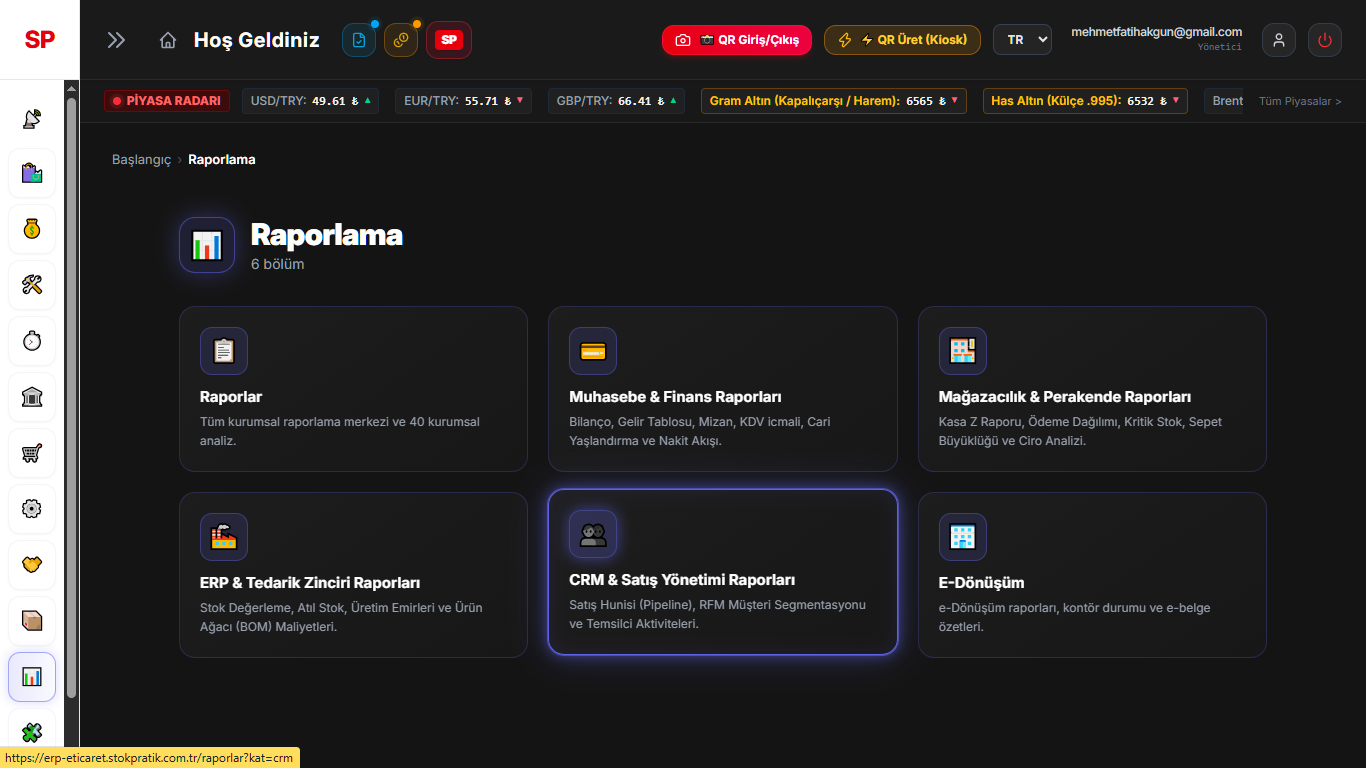The height and width of the screenshot is (768, 1366).
Task: Open the handshake sidebar module
Action: coord(32,566)
